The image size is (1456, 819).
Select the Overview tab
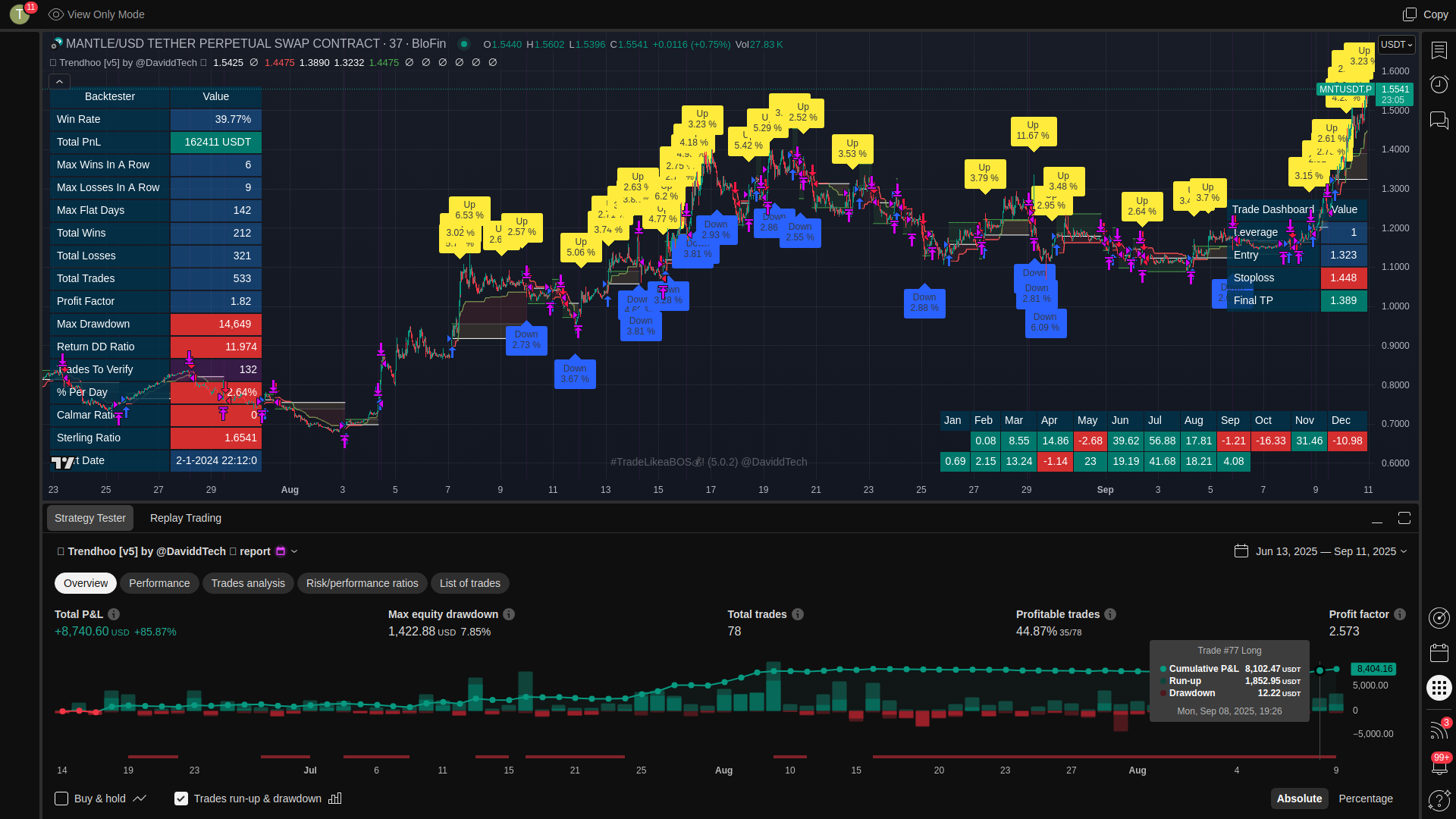point(86,583)
